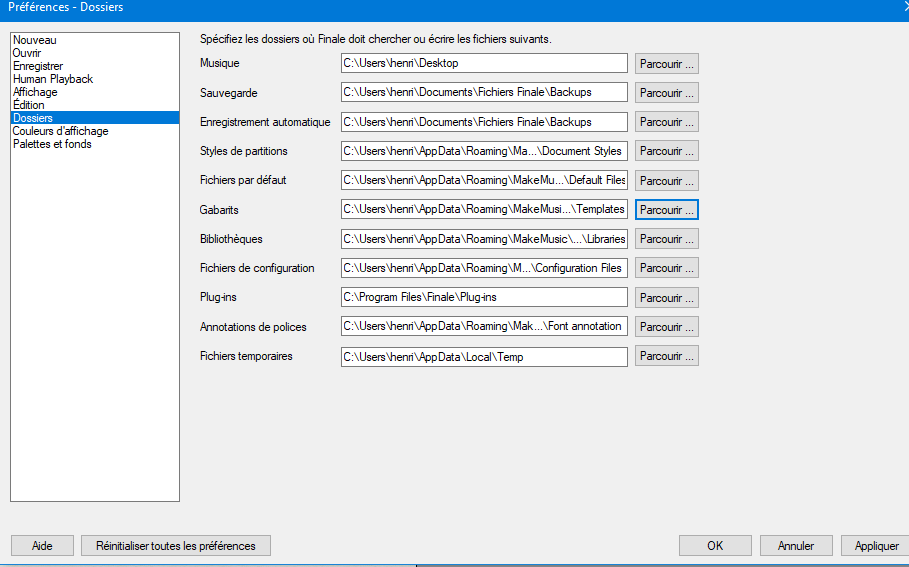Viewport: 909px width, 567px height.
Task: Browse for Enregistrement automatique folder
Action: pyautogui.click(x=666, y=122)
